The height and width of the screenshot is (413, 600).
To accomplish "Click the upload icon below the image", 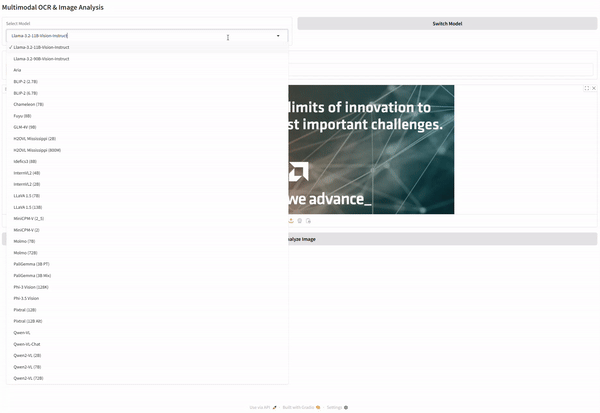I will 291,220.
